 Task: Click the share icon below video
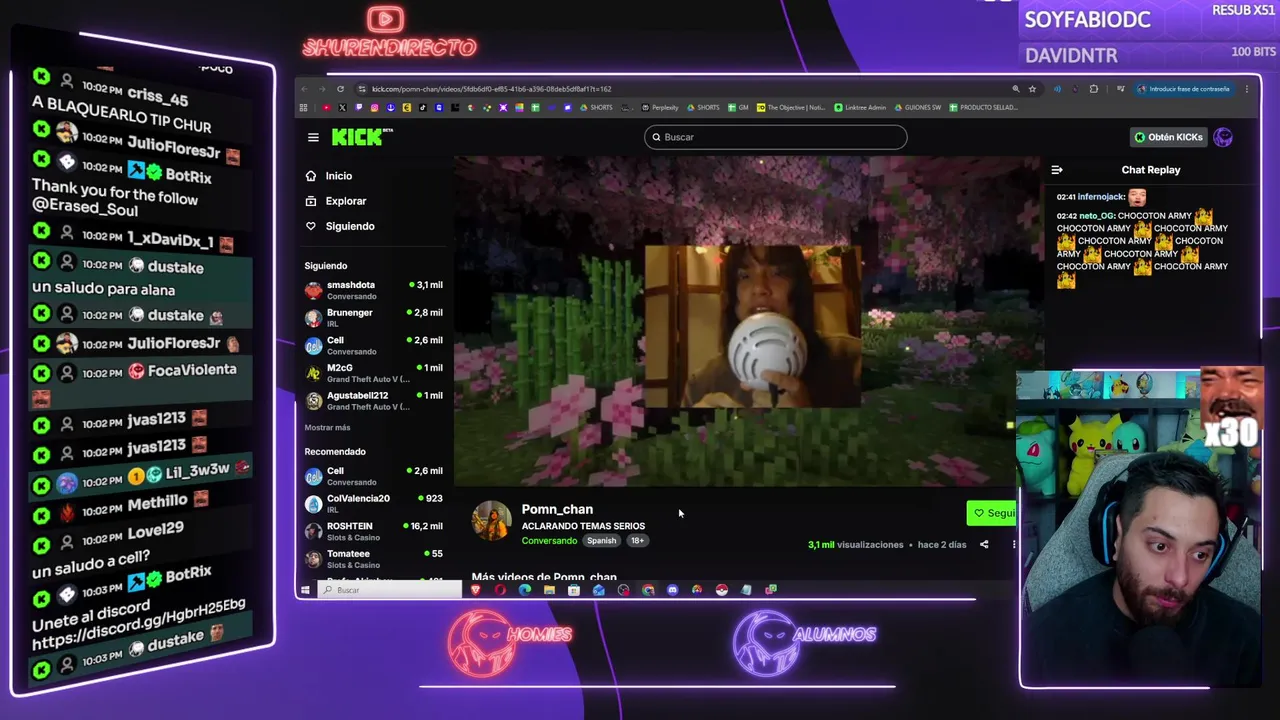tap(984, 545)
